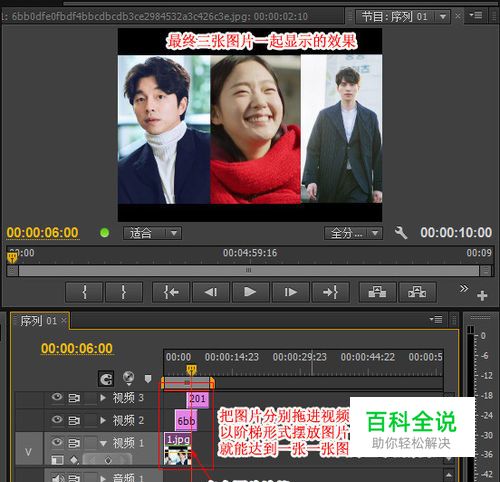Click Mark Out button in transport bar

pyautogui.click(x=124, y=292)
